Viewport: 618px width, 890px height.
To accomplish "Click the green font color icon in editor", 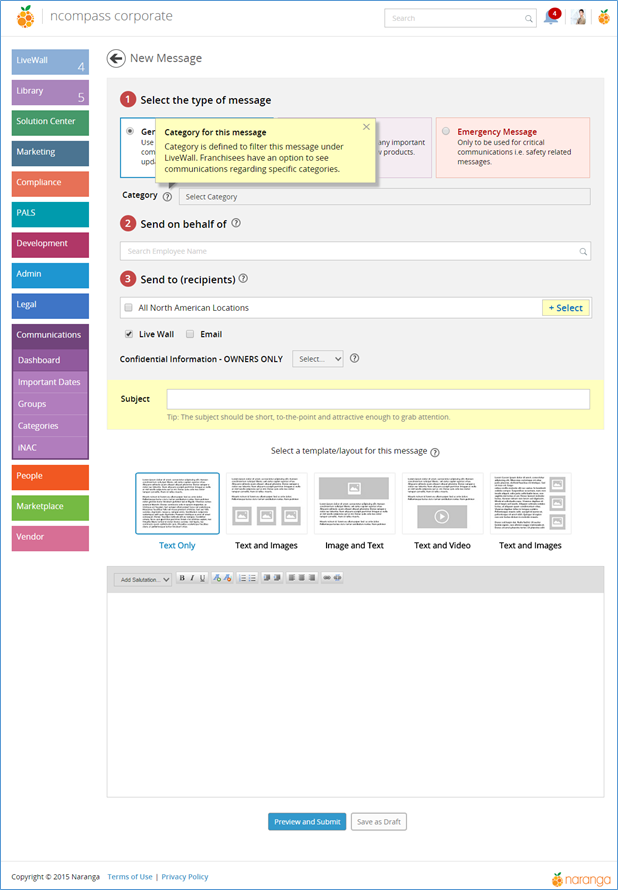I will pos(217,578).
